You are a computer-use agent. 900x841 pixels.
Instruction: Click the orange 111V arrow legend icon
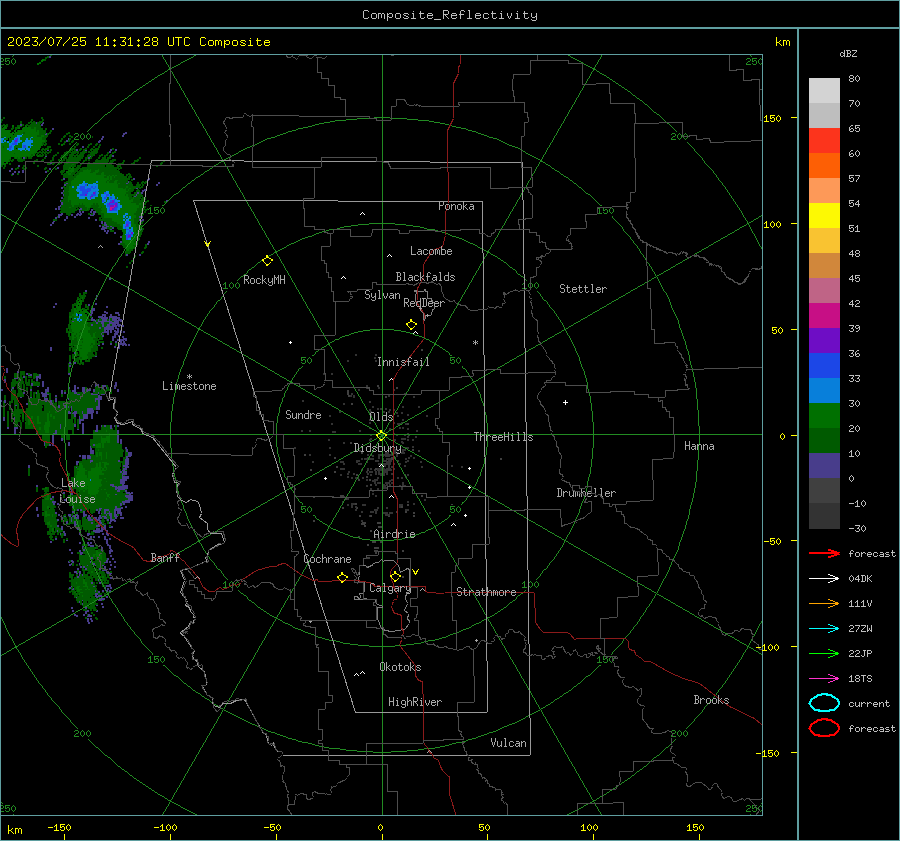824,603
